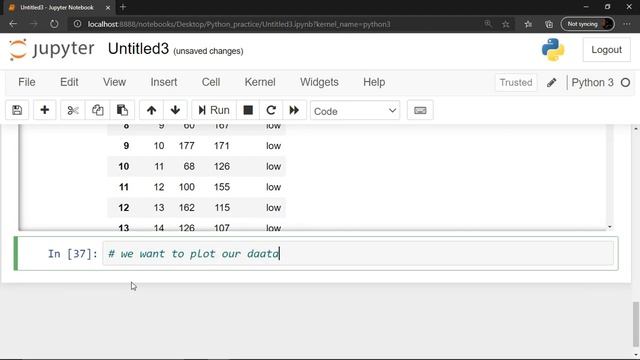Screen dimensions: 640x360
Task: Click the edit mode pencil icon
Action: tap(551, 82)
